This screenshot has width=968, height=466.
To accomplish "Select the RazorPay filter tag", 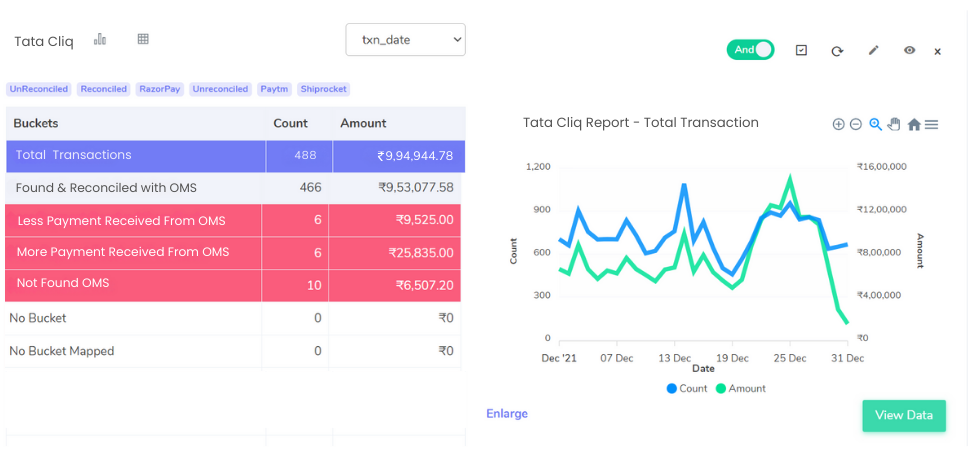I will 160,89.
